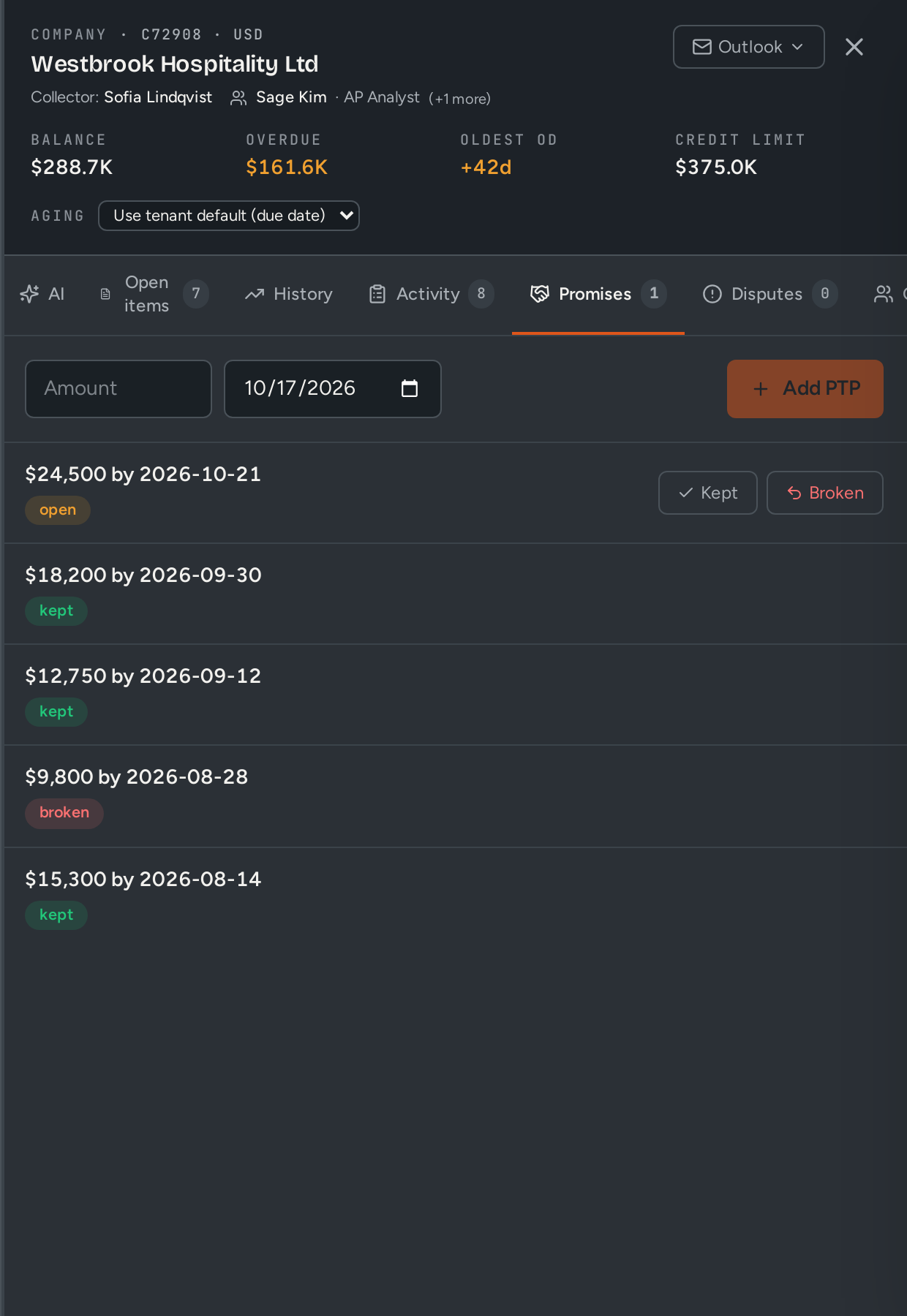Click the open status badge
The width and height of the screenshot is (907, 1316).
click(x=58, y=510)
